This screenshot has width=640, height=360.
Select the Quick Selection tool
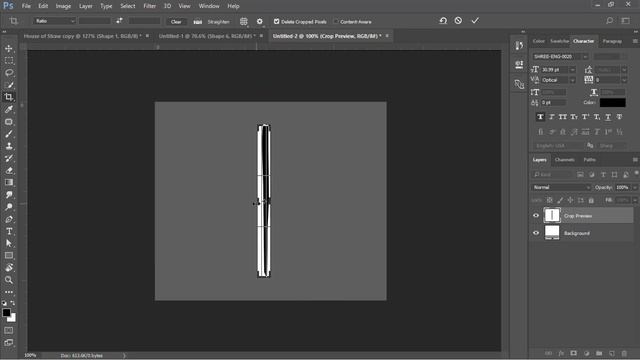point(9,85)
